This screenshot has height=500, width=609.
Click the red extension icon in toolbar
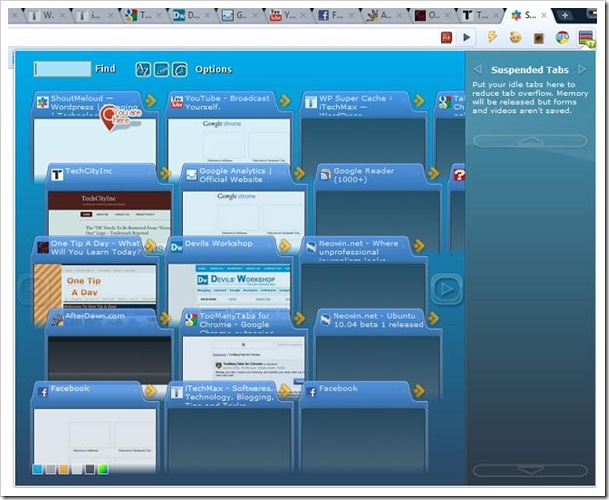point(446,38)
